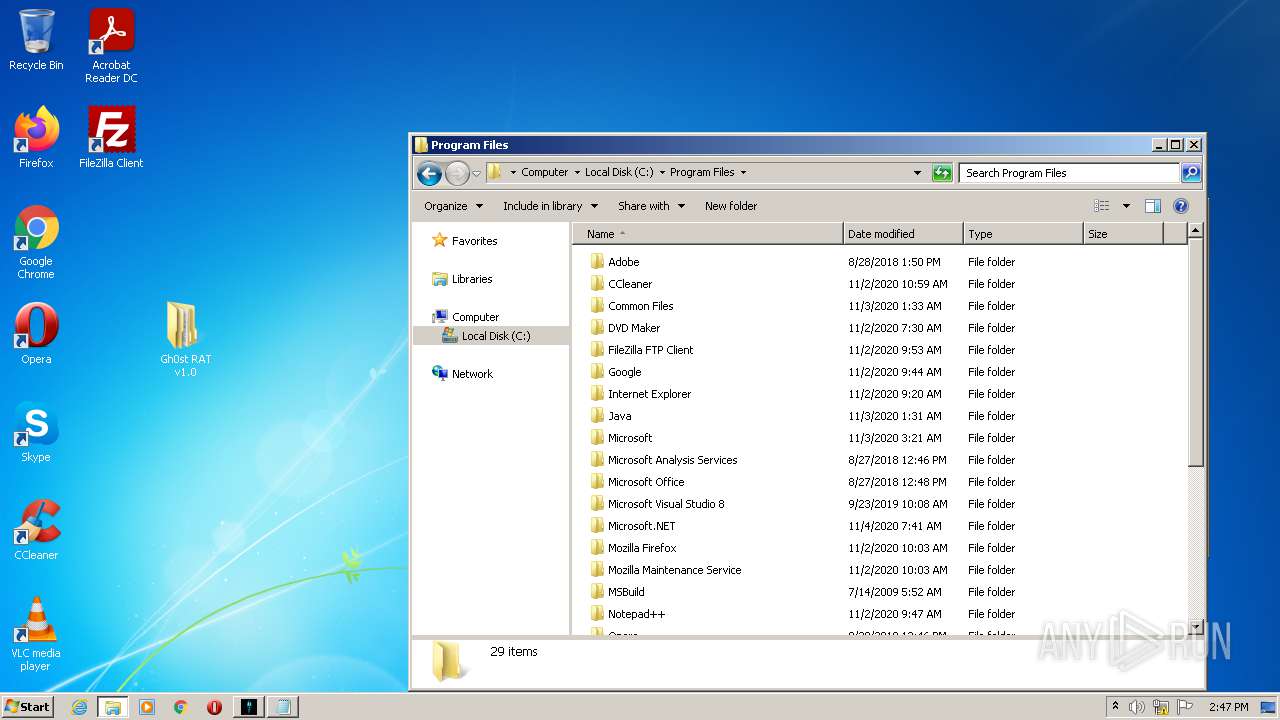This screenshot has width=1280, height=720.
Task: Open the Organize dropdown menu
Action: click(x=453, y=206)
